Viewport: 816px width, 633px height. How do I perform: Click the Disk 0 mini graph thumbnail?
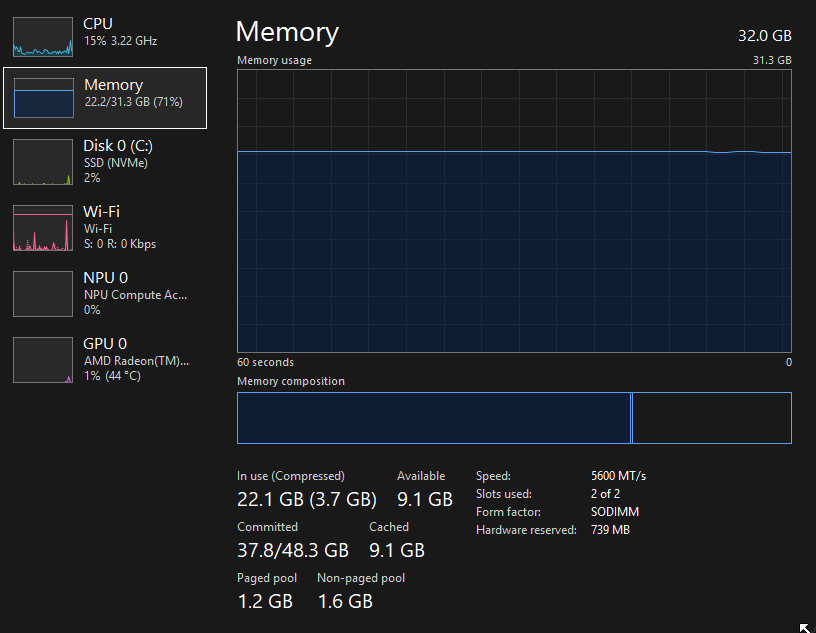(x=43, y=162)
